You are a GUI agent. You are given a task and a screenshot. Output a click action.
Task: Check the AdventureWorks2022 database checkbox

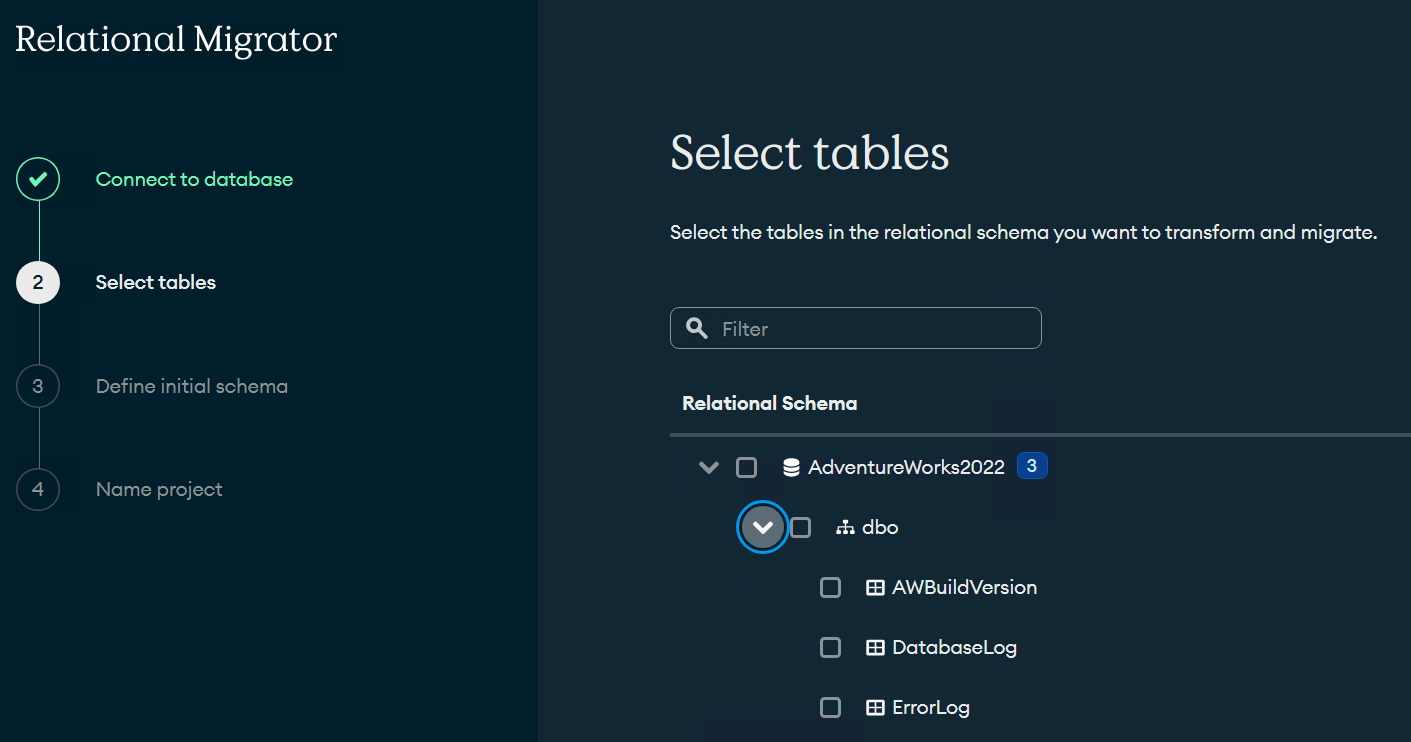[x=747, y=467]
